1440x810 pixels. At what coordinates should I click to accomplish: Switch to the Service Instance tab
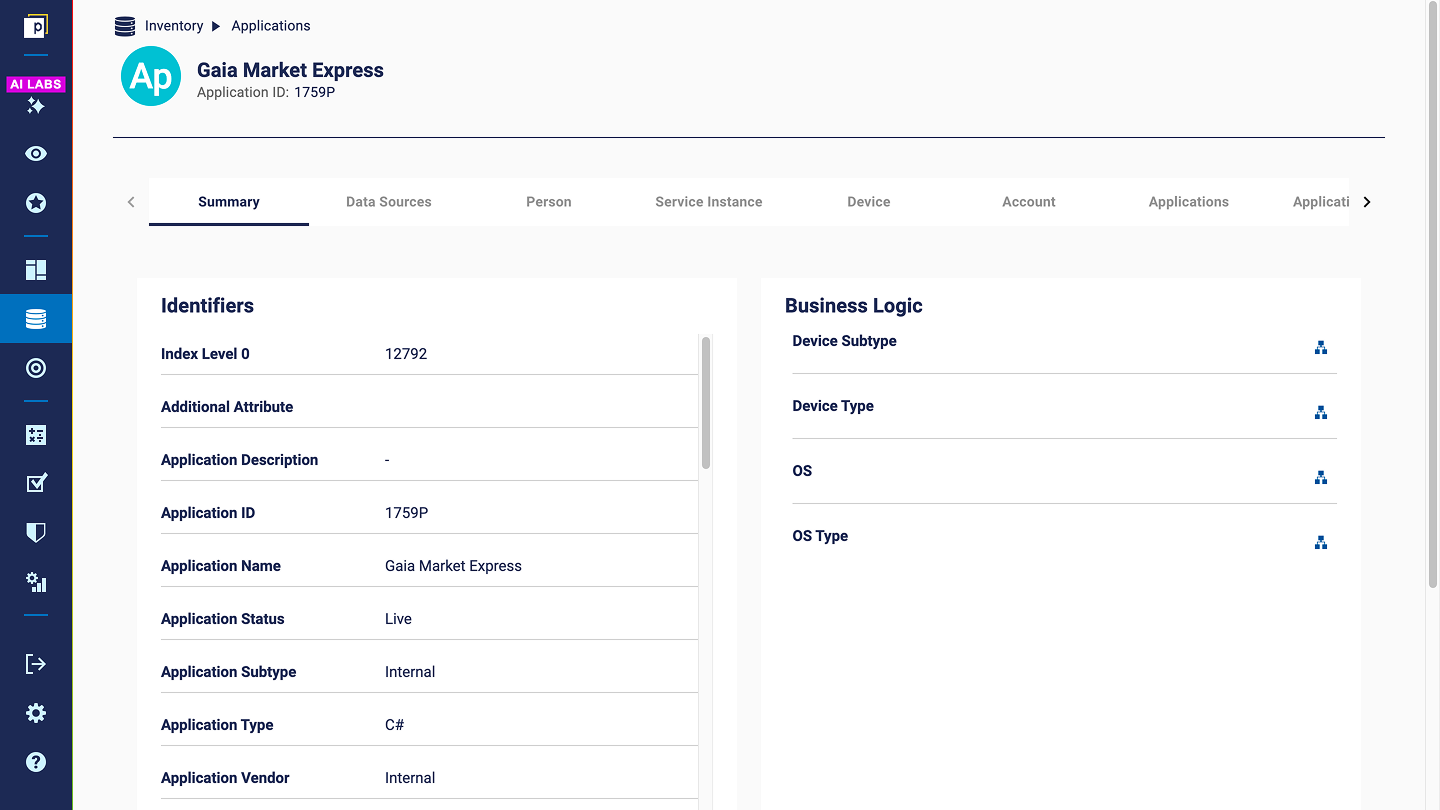tap(709, 202)
